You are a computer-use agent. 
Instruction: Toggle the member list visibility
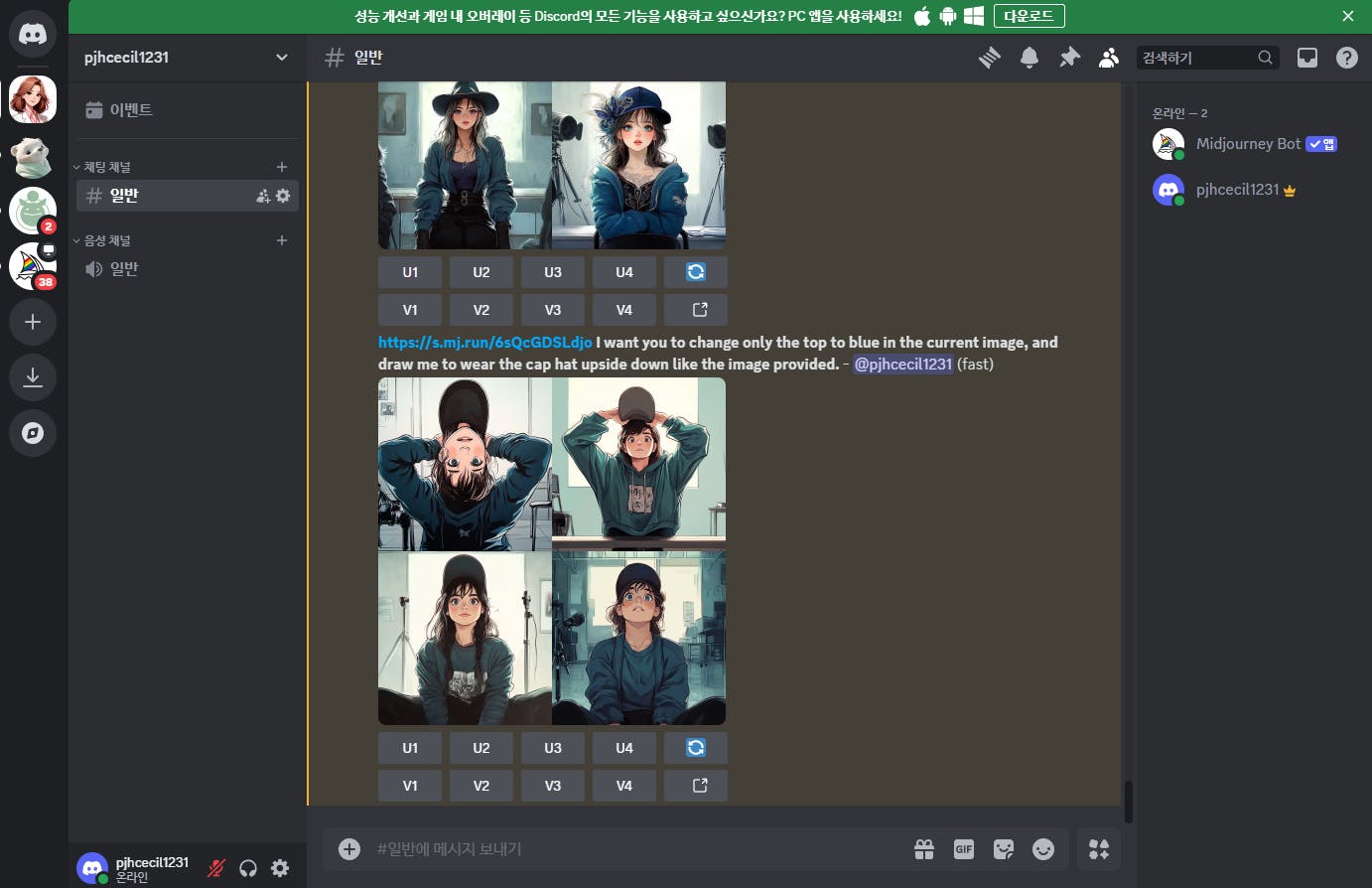click(x=1109, y=58)
